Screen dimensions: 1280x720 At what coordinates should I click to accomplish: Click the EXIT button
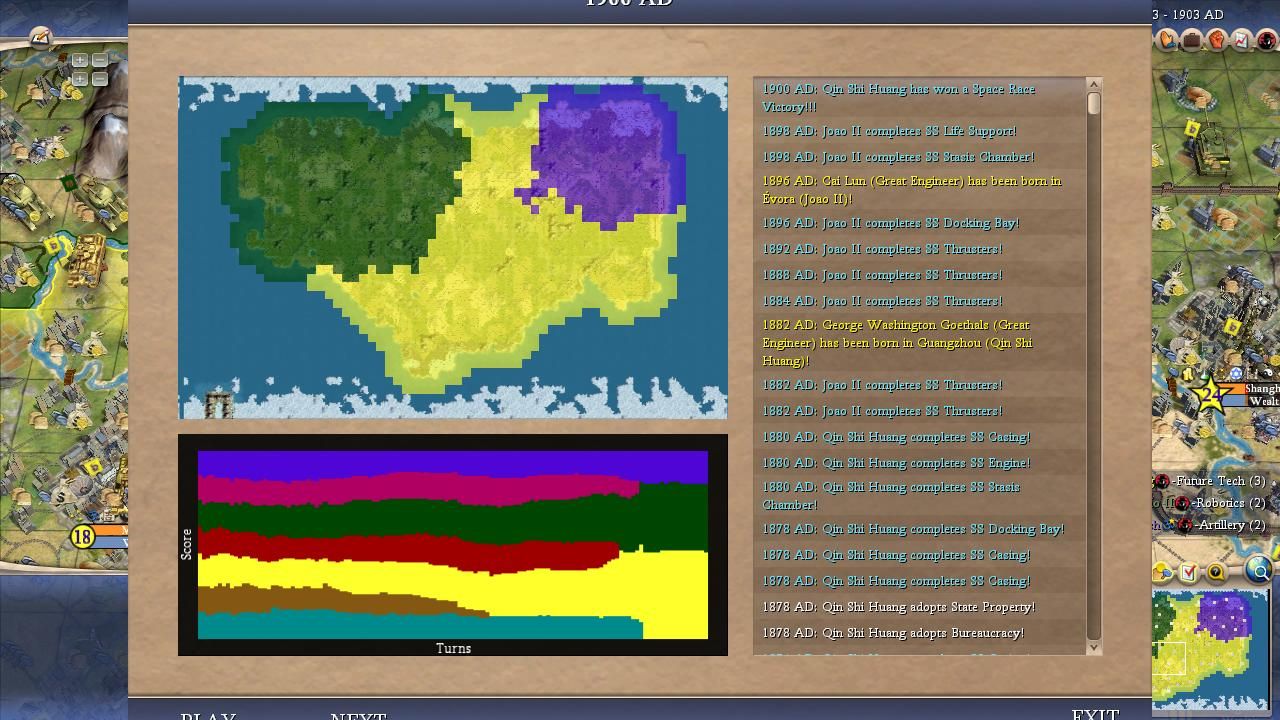(1095, 715)
